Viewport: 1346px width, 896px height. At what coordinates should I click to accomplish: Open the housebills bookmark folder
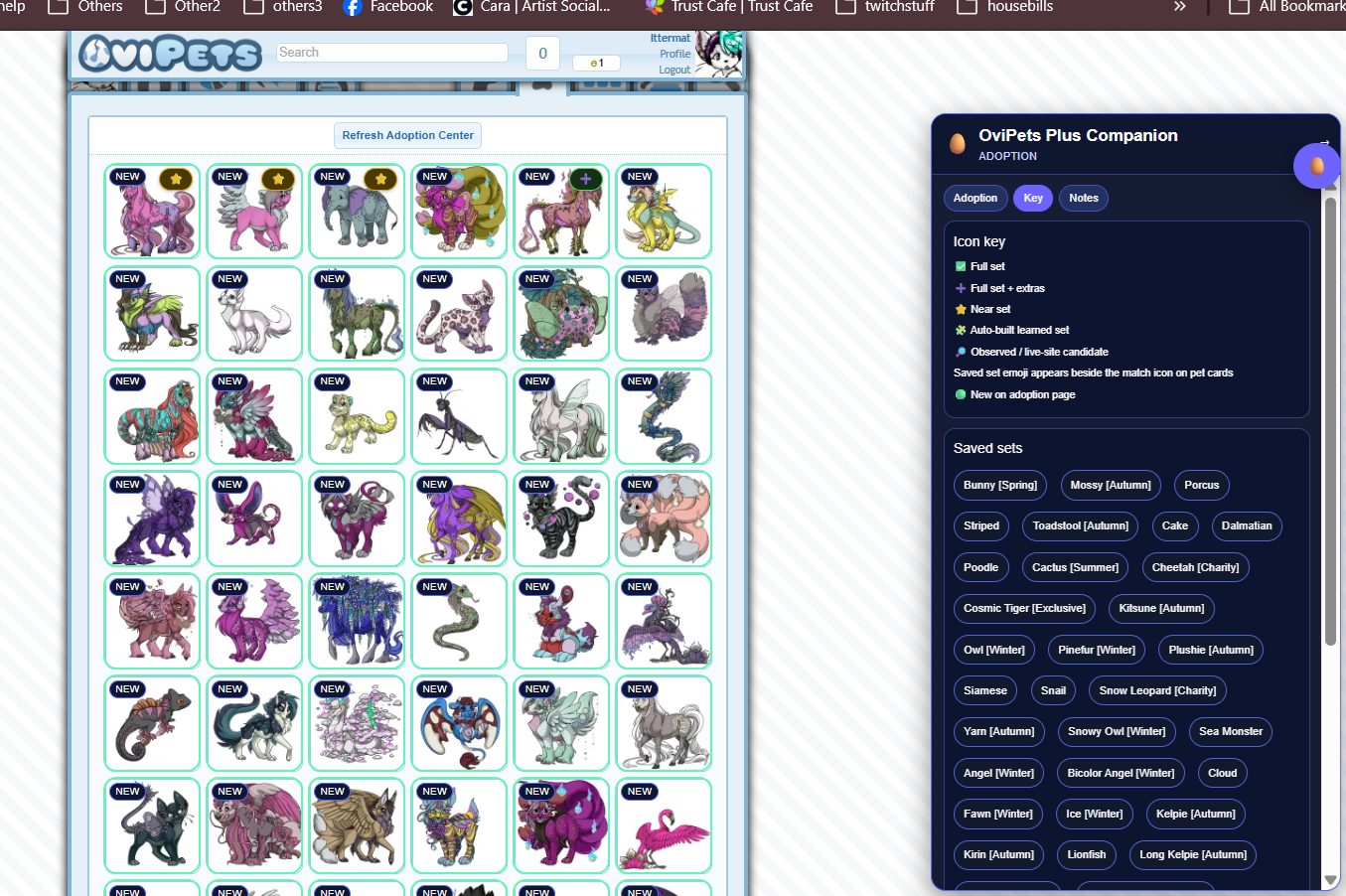tap(1005, 7)
